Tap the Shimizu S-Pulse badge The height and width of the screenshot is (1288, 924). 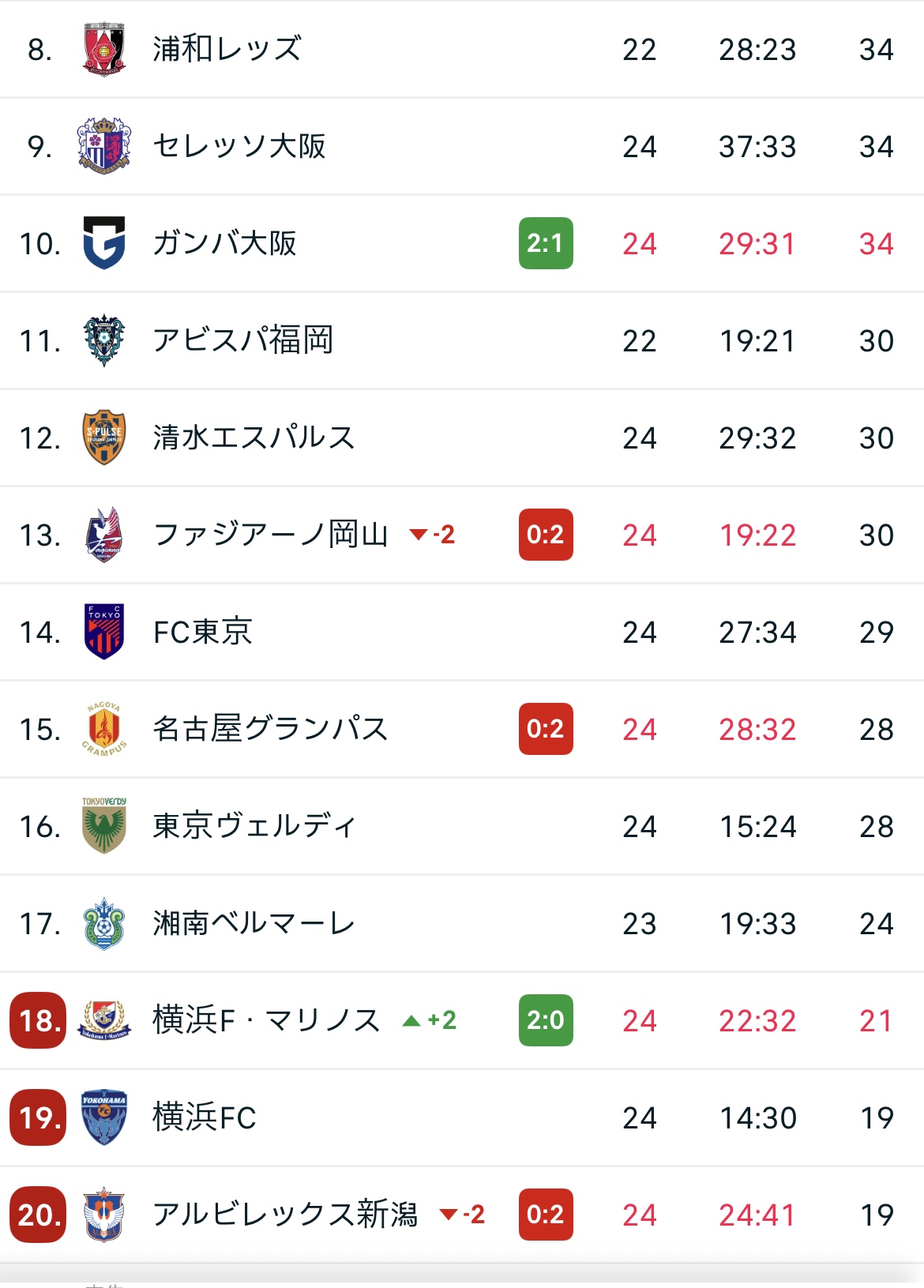click(103, 437)
